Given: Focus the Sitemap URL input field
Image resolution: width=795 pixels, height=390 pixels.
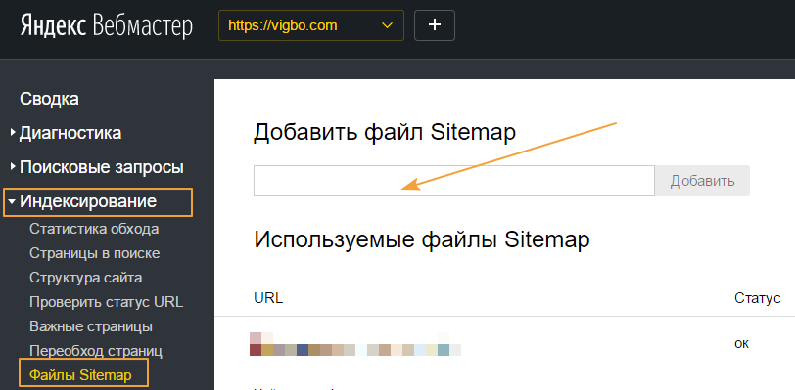Looking at the screenshot, I should point(454,180).
